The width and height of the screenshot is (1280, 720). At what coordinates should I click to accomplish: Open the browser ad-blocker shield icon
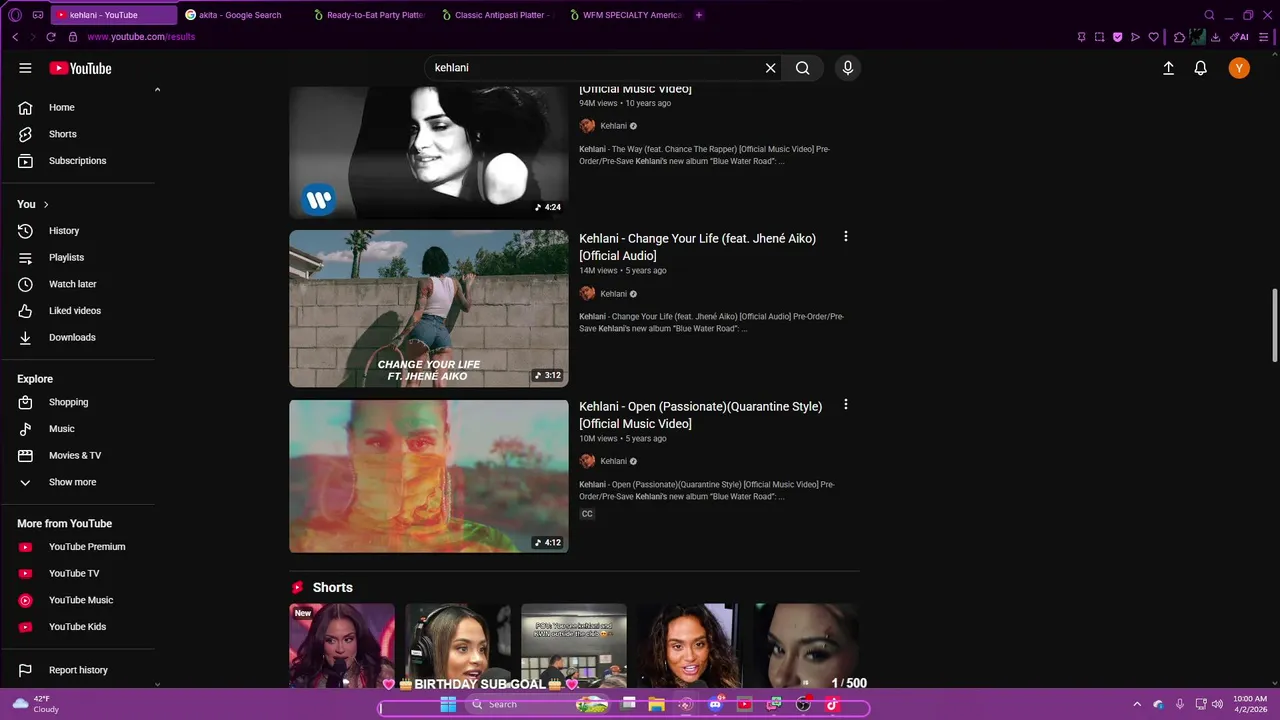pyautogui.click(x=1117, y=37)
